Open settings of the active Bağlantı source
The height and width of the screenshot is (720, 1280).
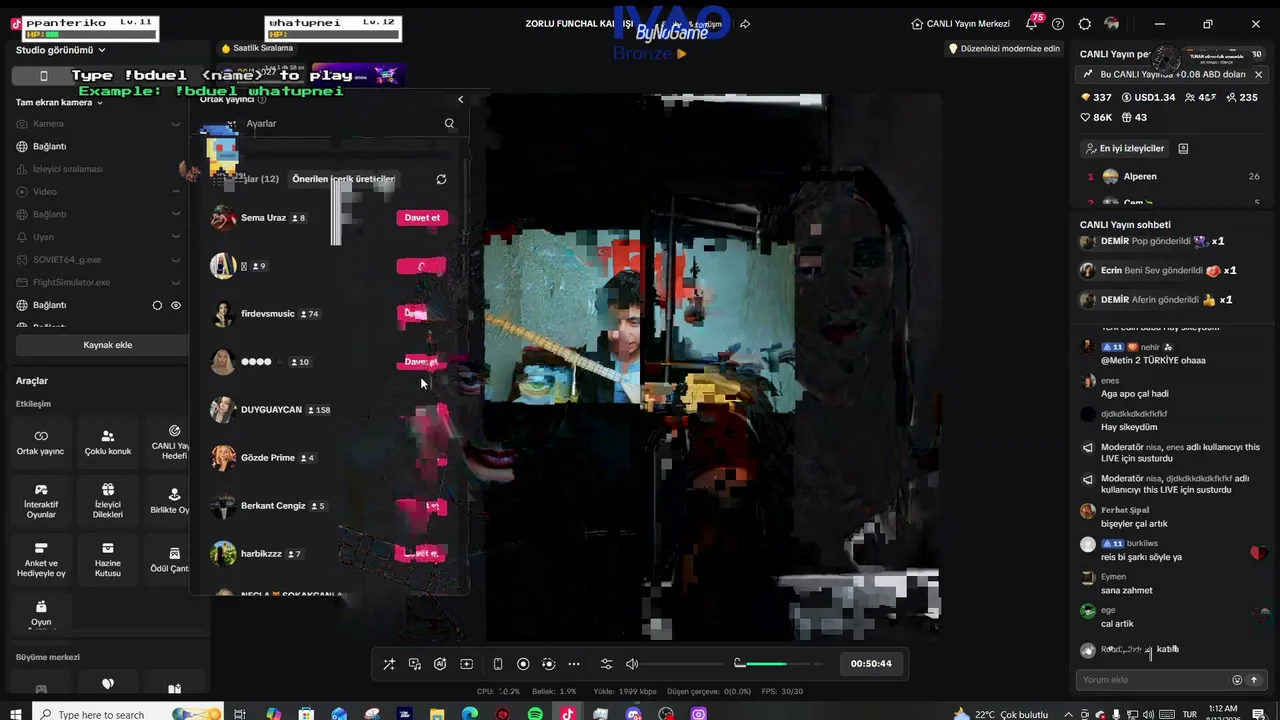coord(157,305)
